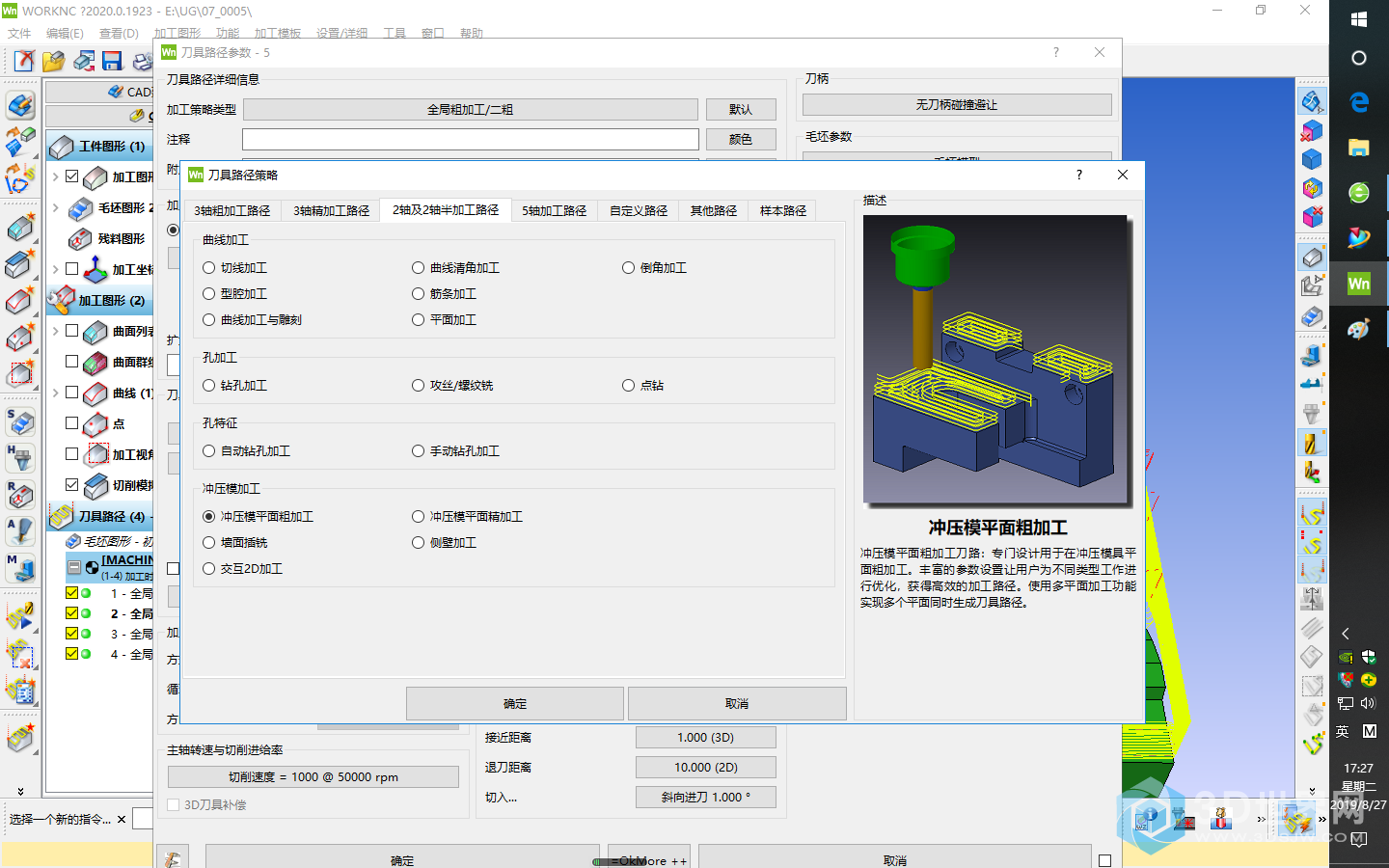Click 取消 in the 刀具路径策略 dialog
The image size is (1389, 868).
[737, 704]
